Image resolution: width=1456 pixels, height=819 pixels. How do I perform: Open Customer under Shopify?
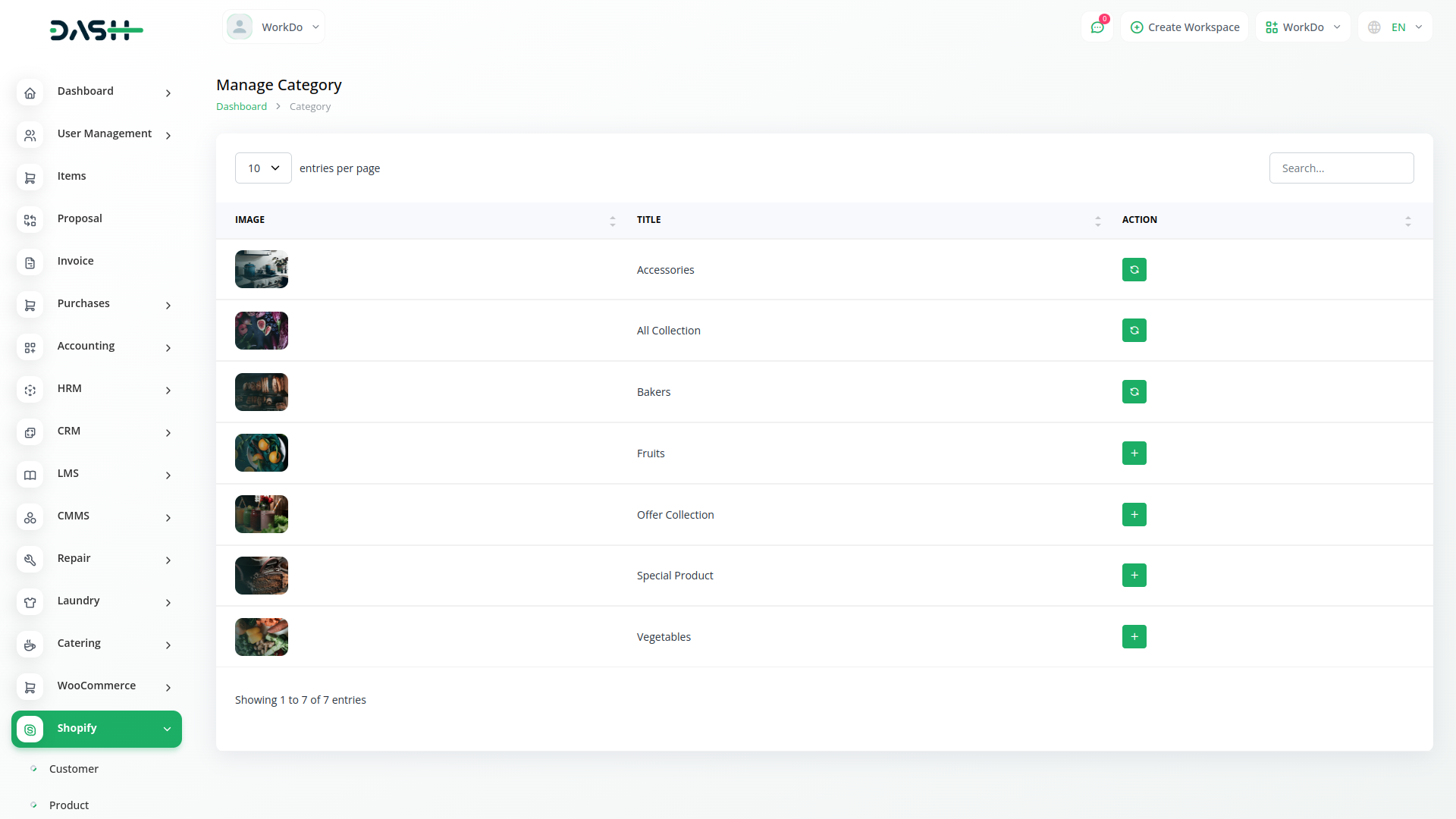pyautogui.click(x=74, y=769)
